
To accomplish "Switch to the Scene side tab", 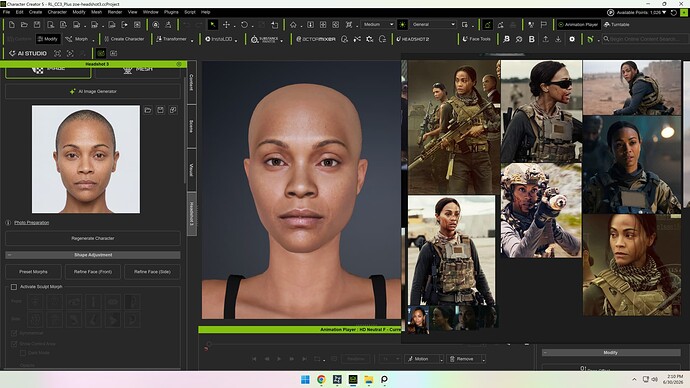I will tap(192, 126).
